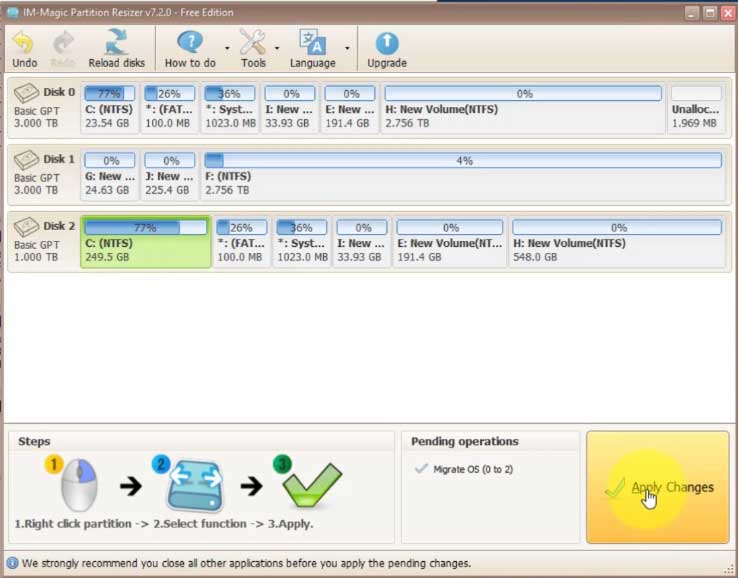The width and height of the screenshot is (738, 578).
Task: Minimize the Partition Resizer window
Action: (692, 13)
